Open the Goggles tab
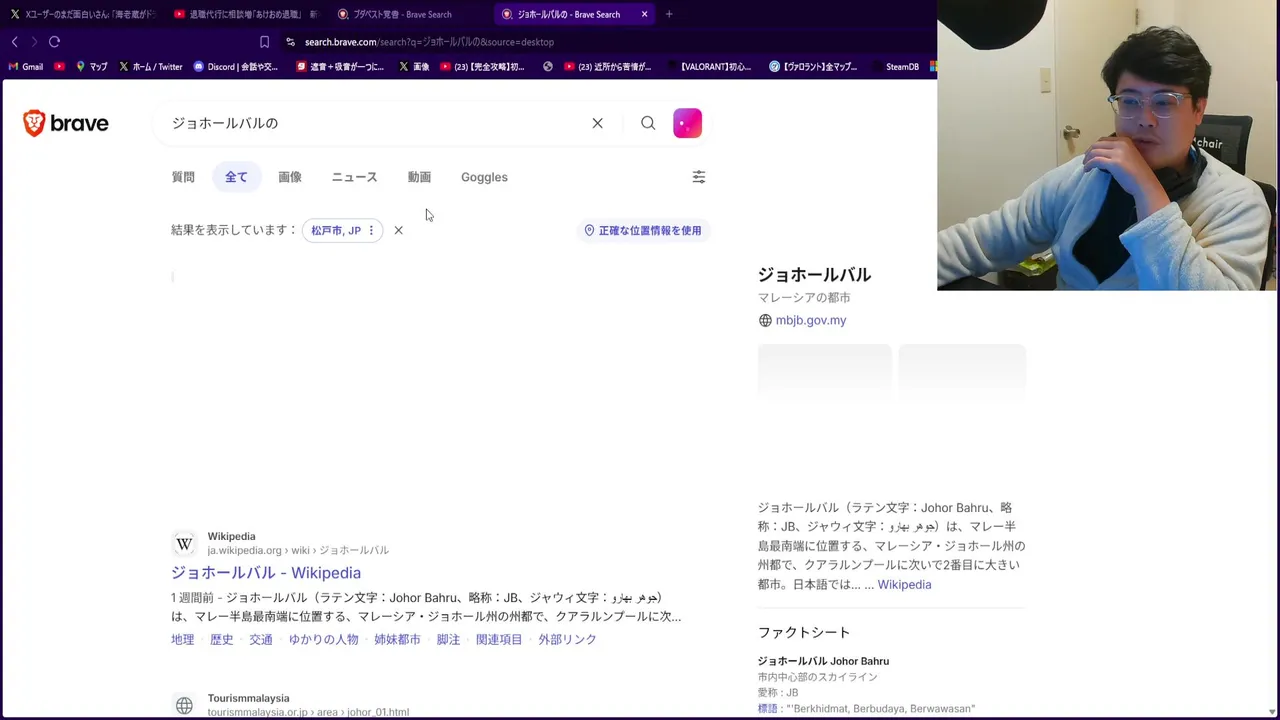Image resolution: width=1280 pixels, height=720 pixels. point(484,177)
